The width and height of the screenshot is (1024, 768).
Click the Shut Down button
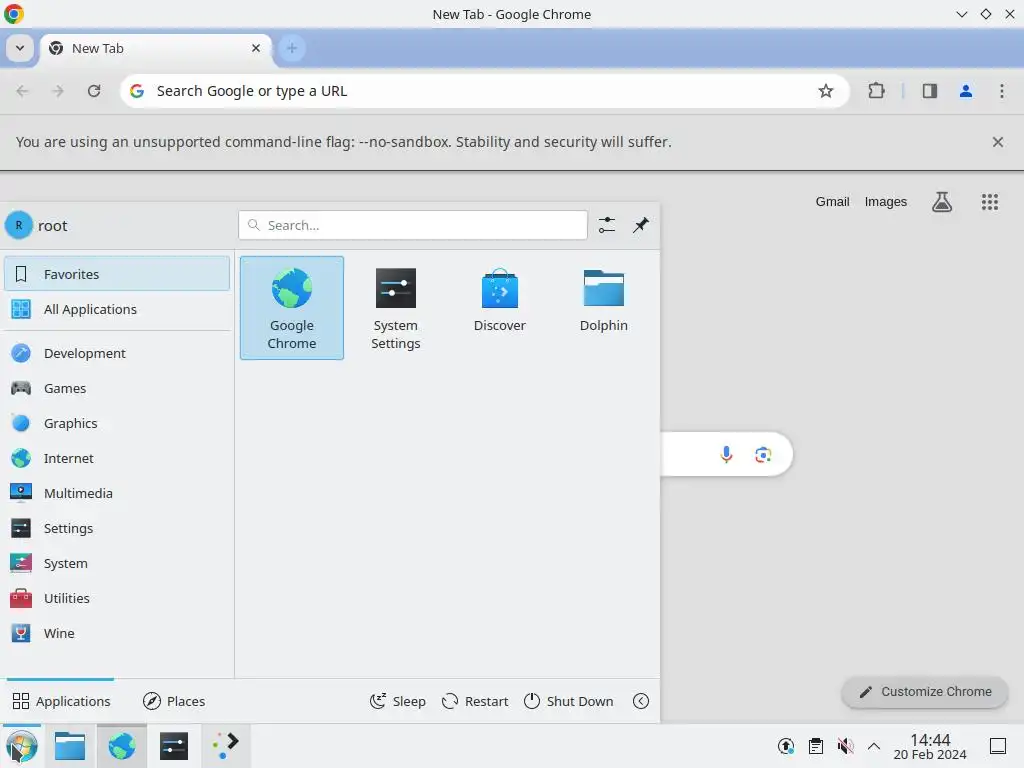tap(569, 701)
